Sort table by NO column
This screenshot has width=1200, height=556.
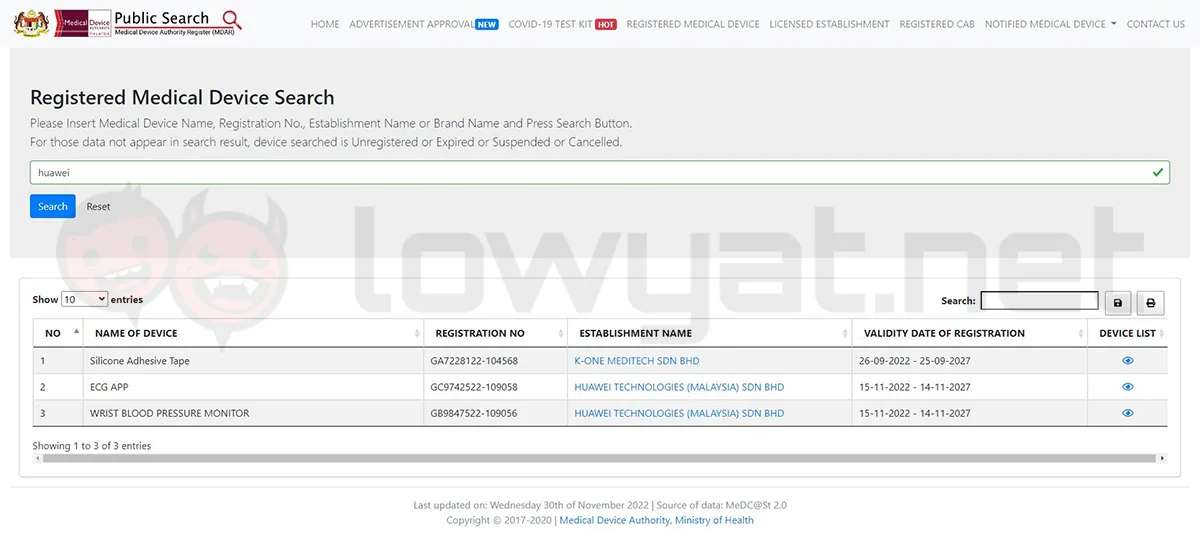pyautogui.click(x=58, y=333)
